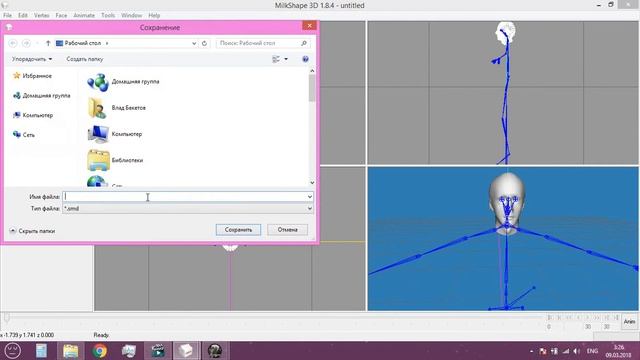This screenshot has width=640, height=360.
Task: Open the Window menu
Action: click(131, 16)
